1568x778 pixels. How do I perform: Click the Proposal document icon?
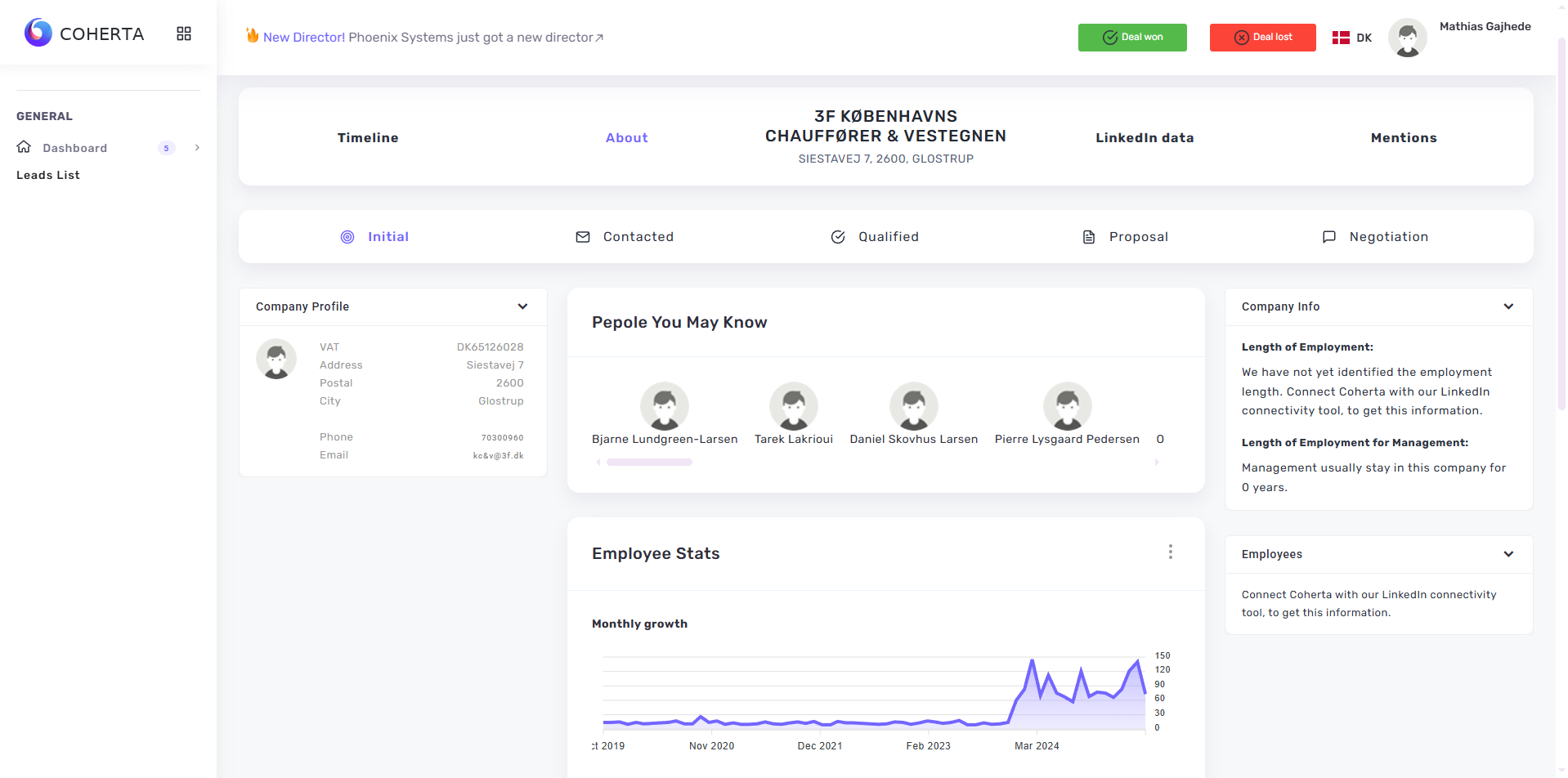click(x=1089, y=237)
